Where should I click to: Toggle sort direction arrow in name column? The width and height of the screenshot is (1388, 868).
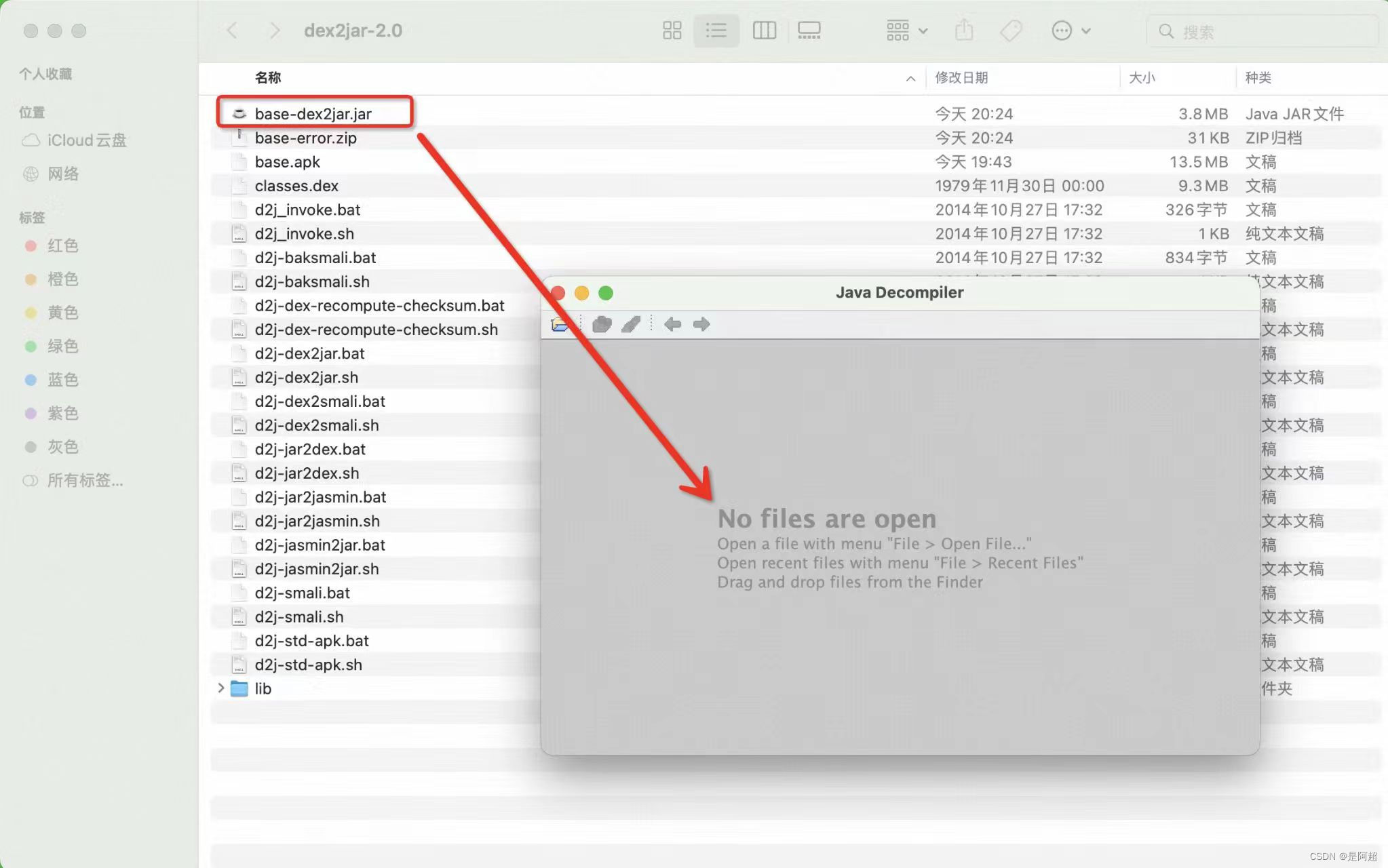coord(910,79)
